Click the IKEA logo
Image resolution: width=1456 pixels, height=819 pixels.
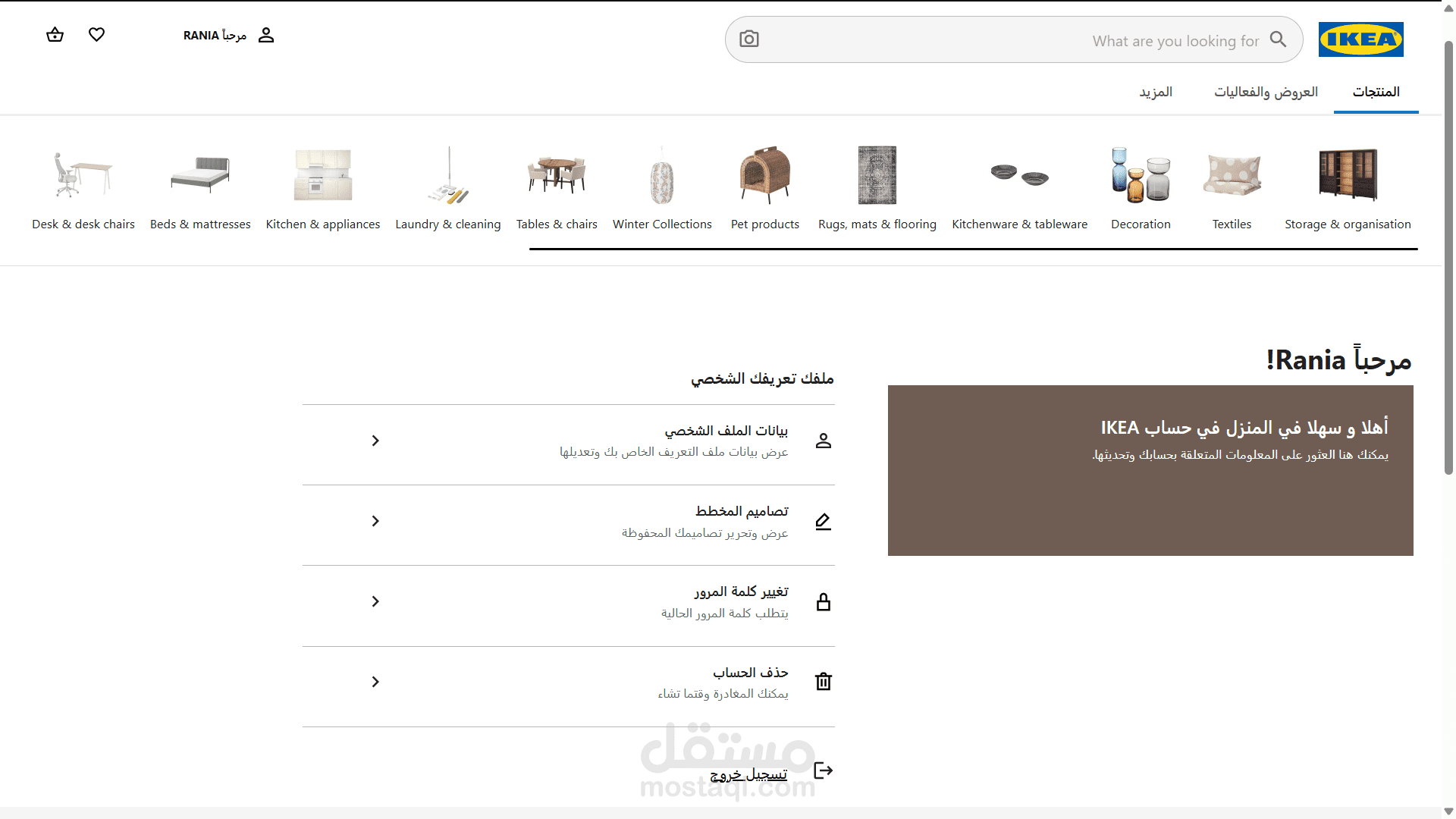coord(1360,39)
